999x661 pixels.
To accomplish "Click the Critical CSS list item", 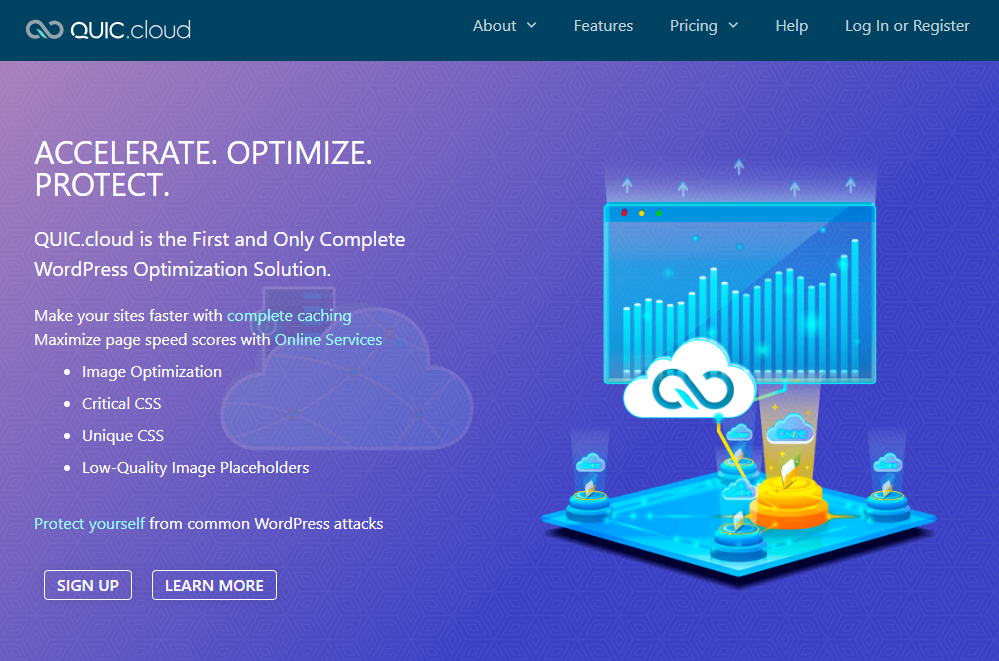I will coord(122,403).
